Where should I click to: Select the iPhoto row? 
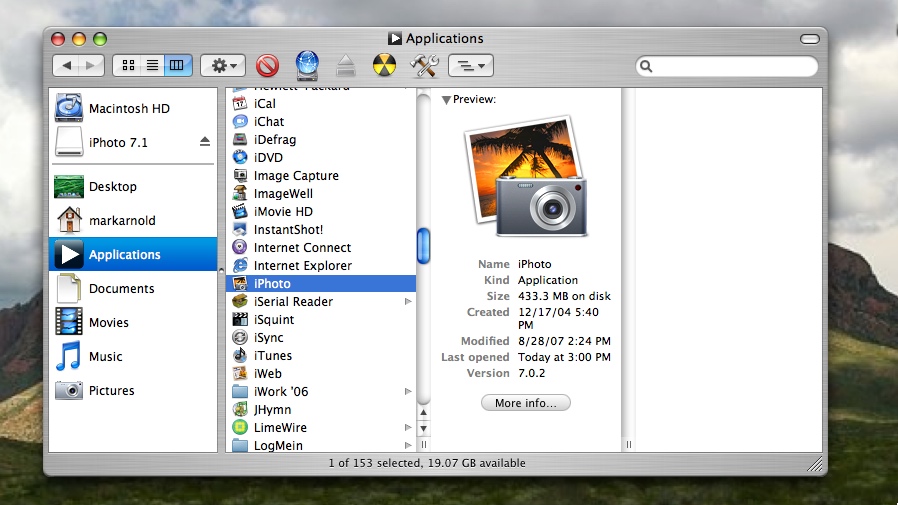coord(321,283)
